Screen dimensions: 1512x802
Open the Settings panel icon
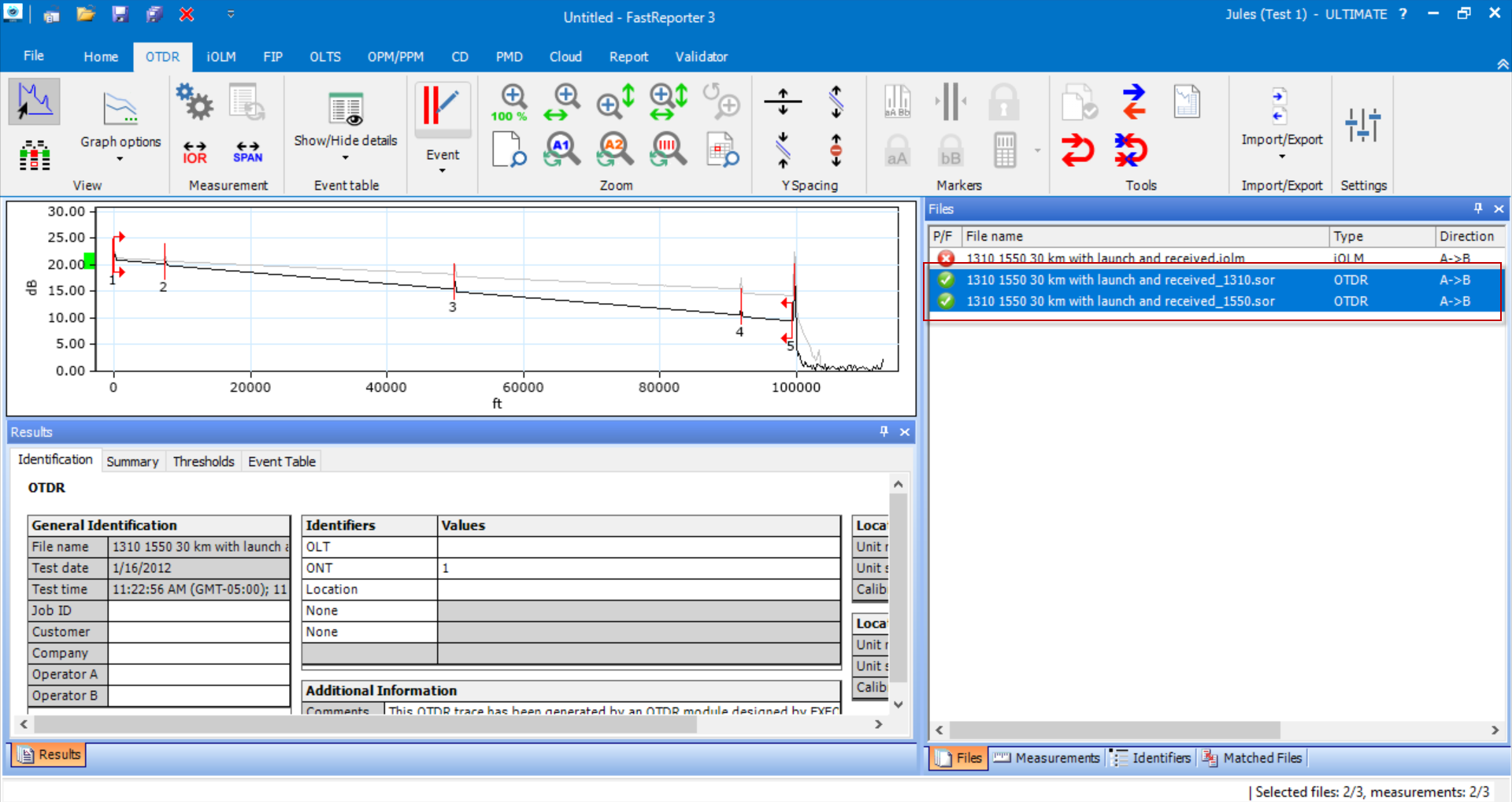coord(1364,124)
